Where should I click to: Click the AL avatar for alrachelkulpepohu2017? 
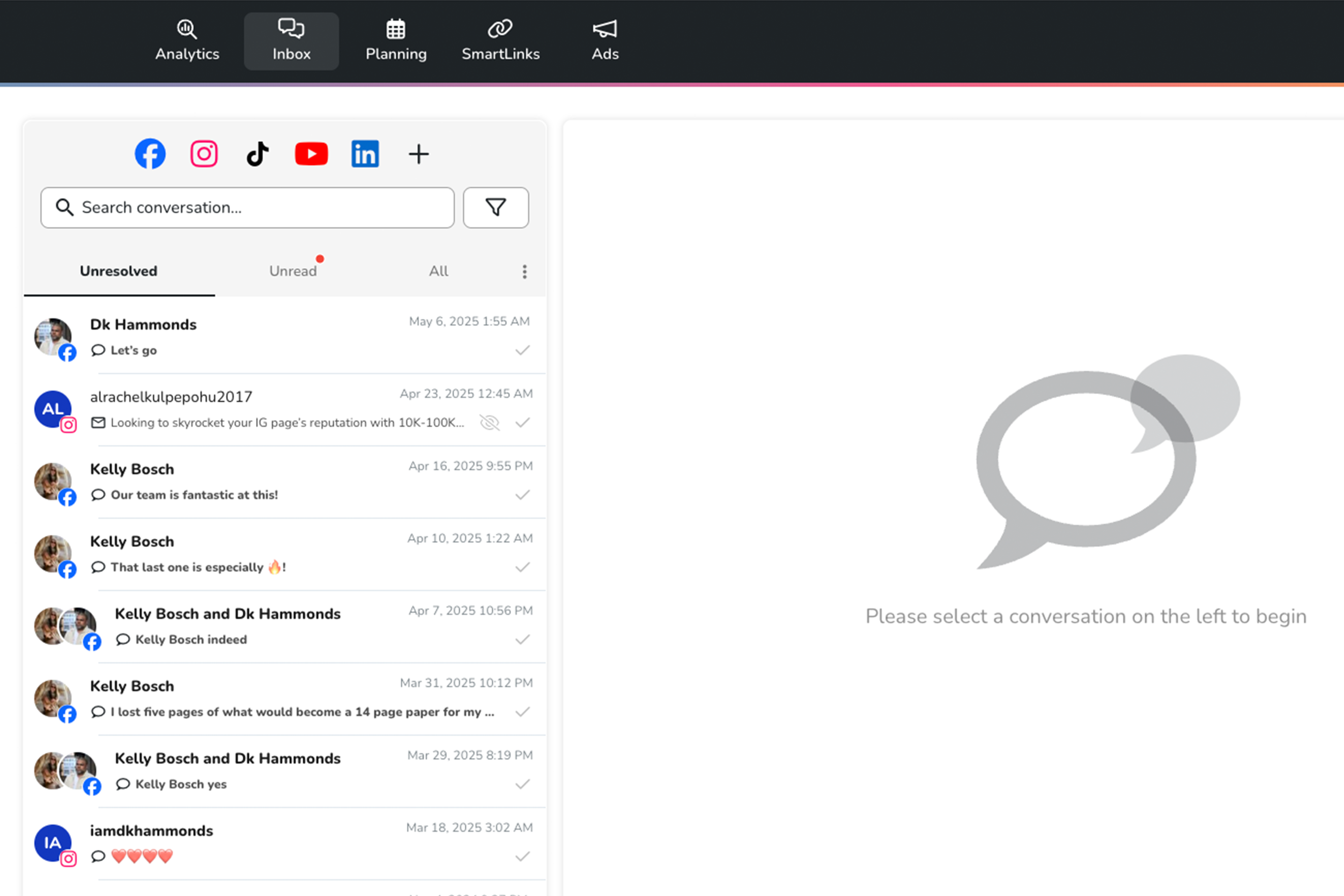coord(53,409)
